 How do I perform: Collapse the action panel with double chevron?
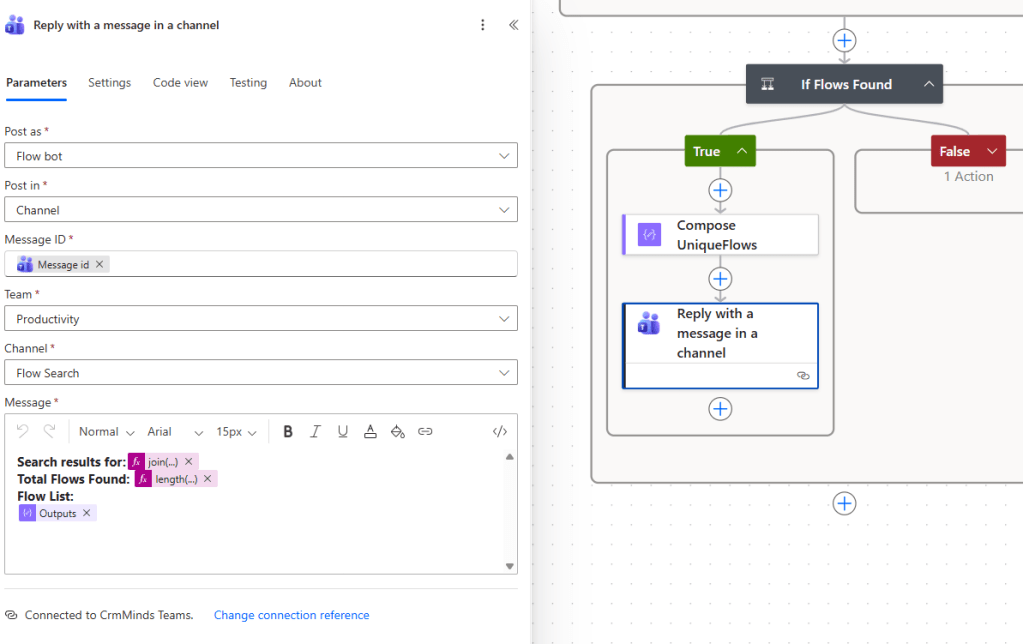coord(513,25)
